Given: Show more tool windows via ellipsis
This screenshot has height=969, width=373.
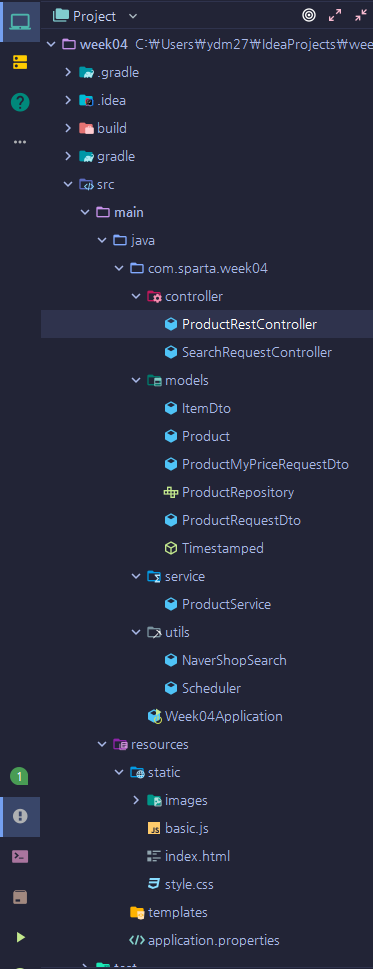Looking at the screenshot, I should click(20, 142).
